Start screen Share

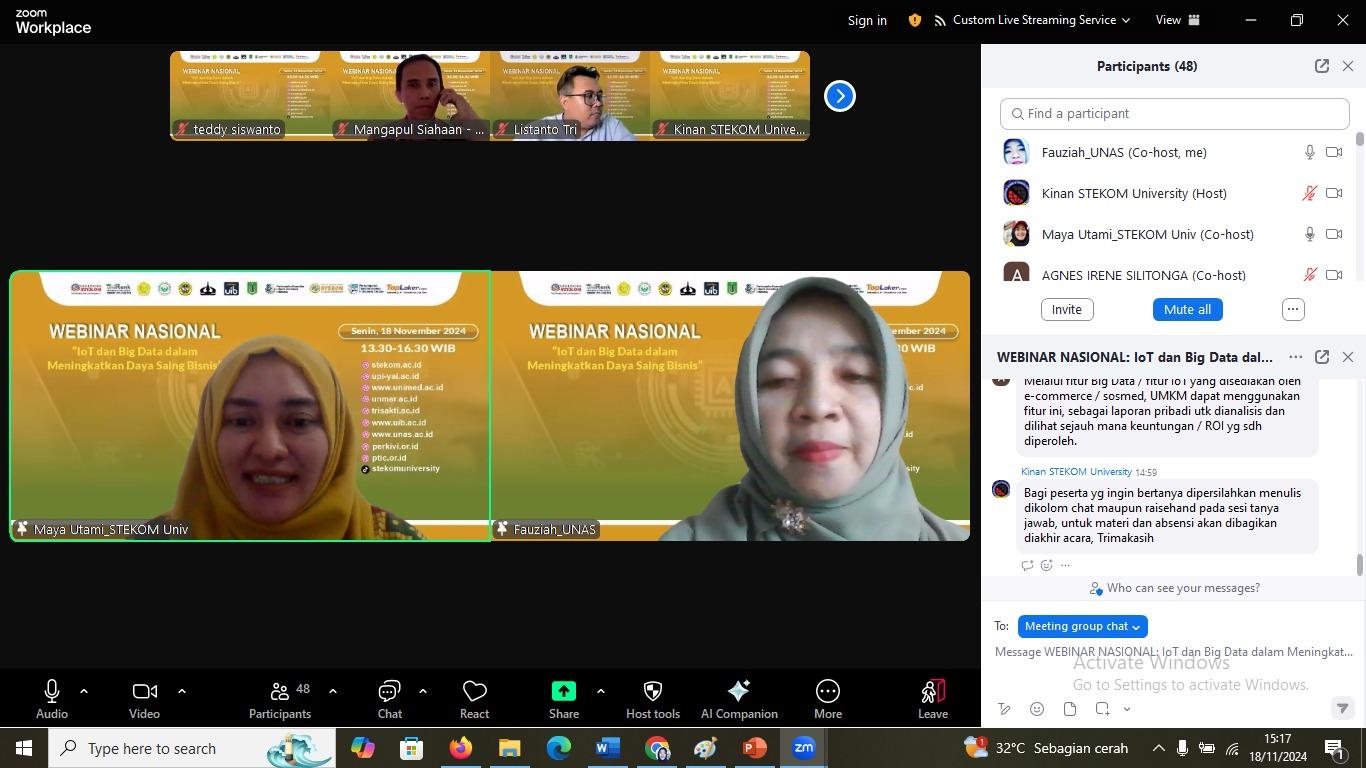(x=564, y=699)
